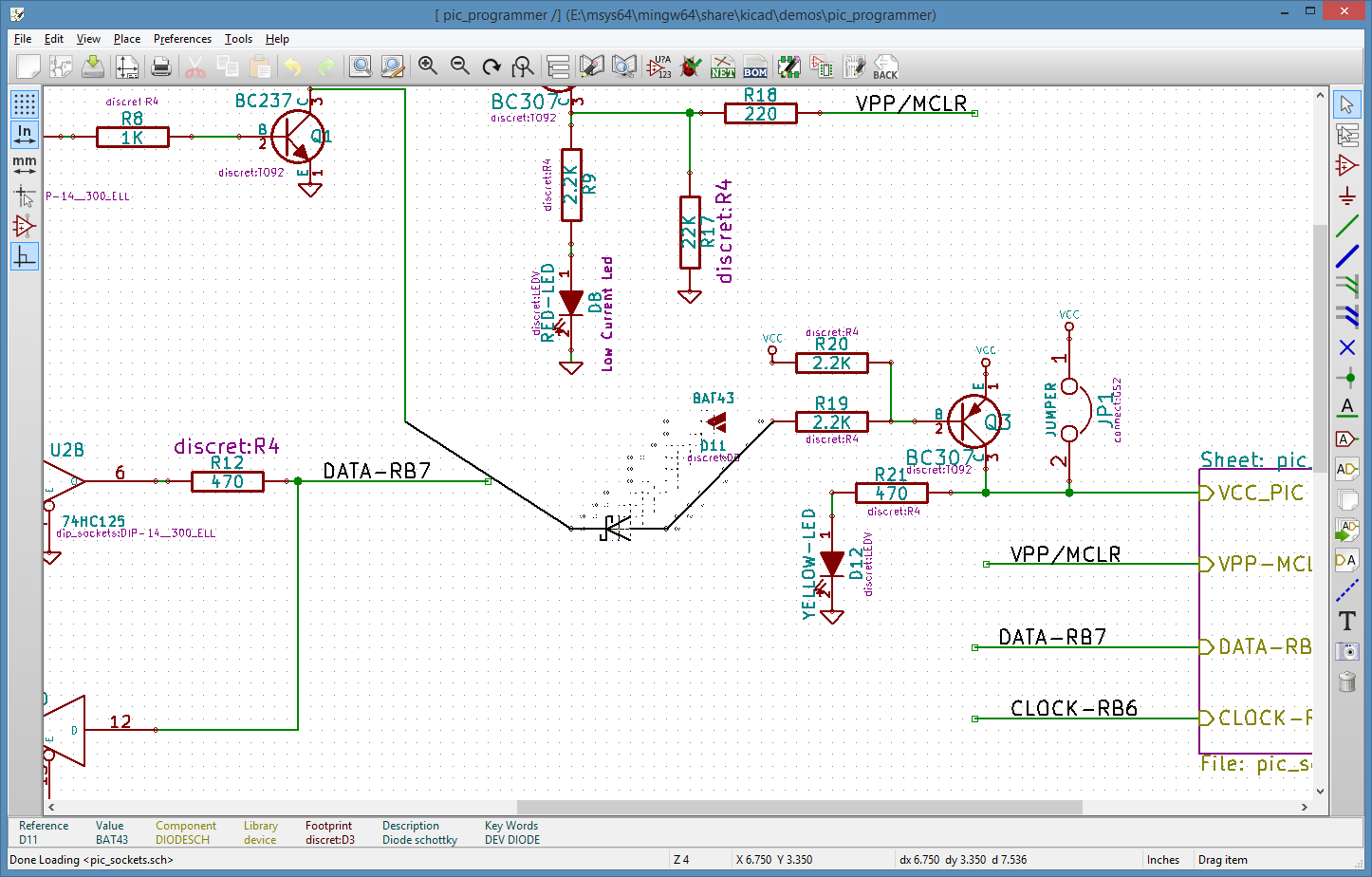Run electrical rules check ladybug icon
Viewport: 1372px width, 877px height.
(692, 66)
